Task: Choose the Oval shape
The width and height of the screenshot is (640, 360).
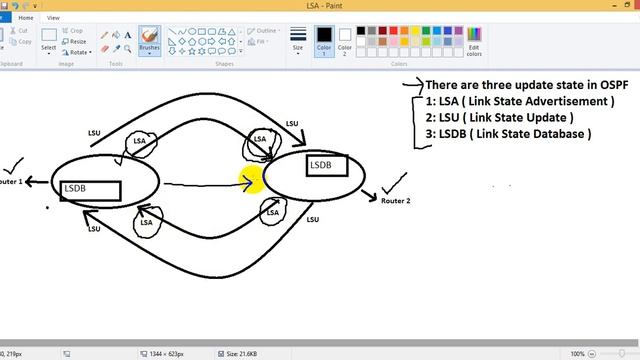Action: (x=192, y=31)
